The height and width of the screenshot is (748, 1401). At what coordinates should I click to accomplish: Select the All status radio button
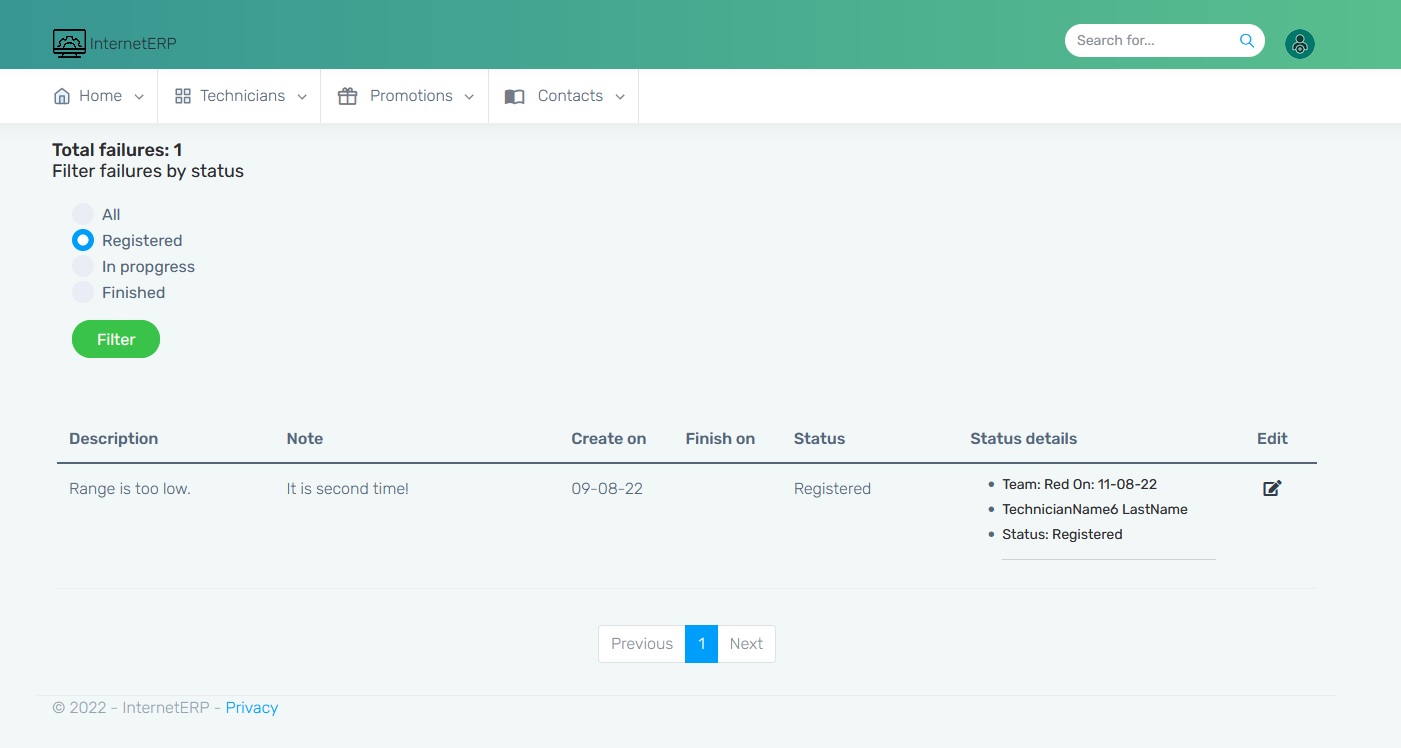(x=83, y=214)
